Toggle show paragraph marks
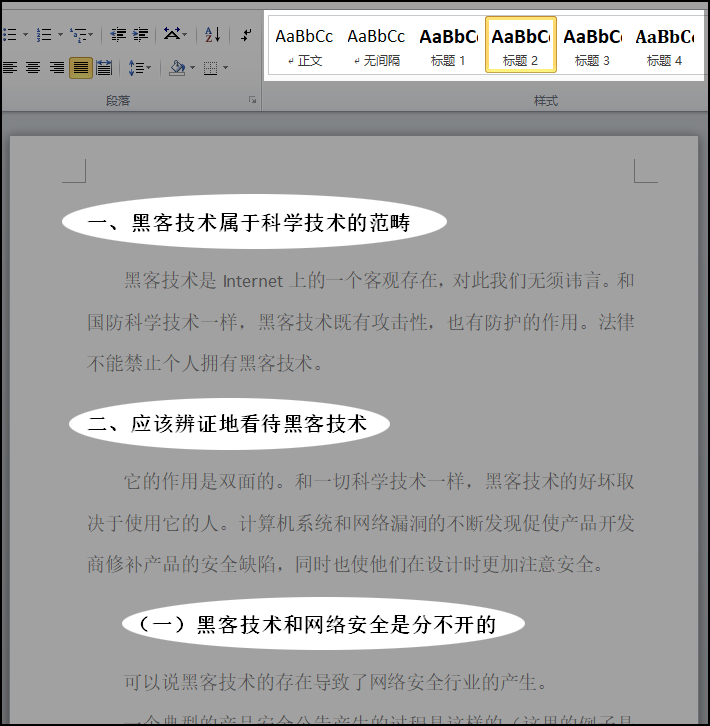The image size is (710, 726). (246, 35)
